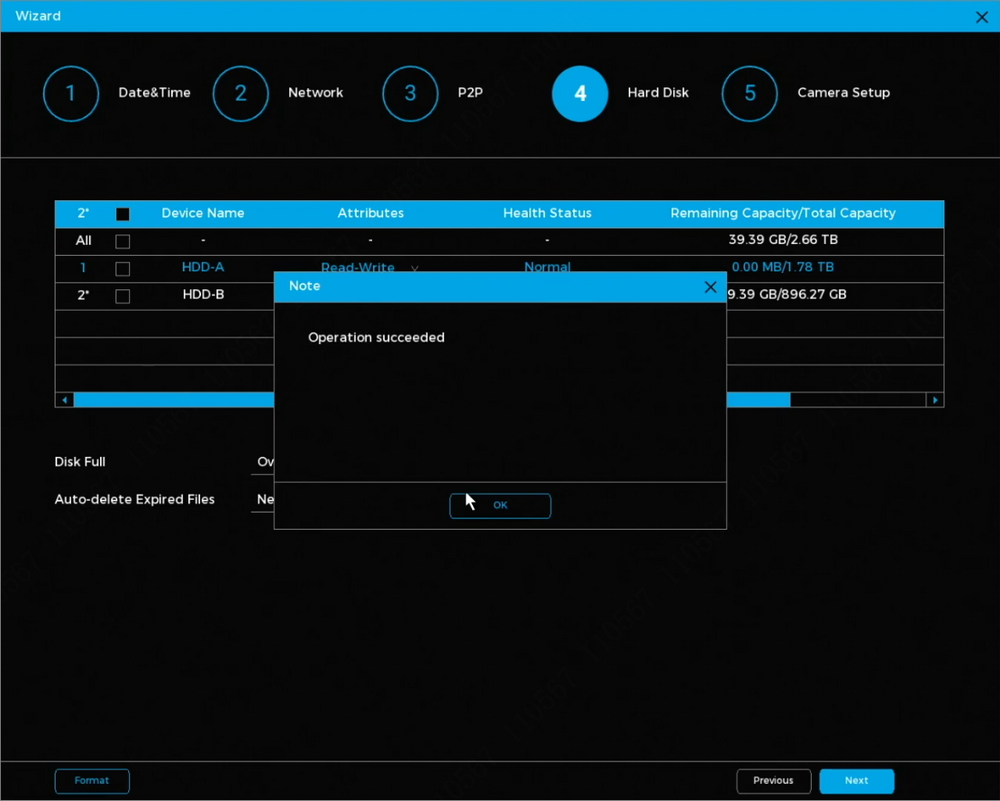Click the step 1 Date&Time circle icon

71,94
